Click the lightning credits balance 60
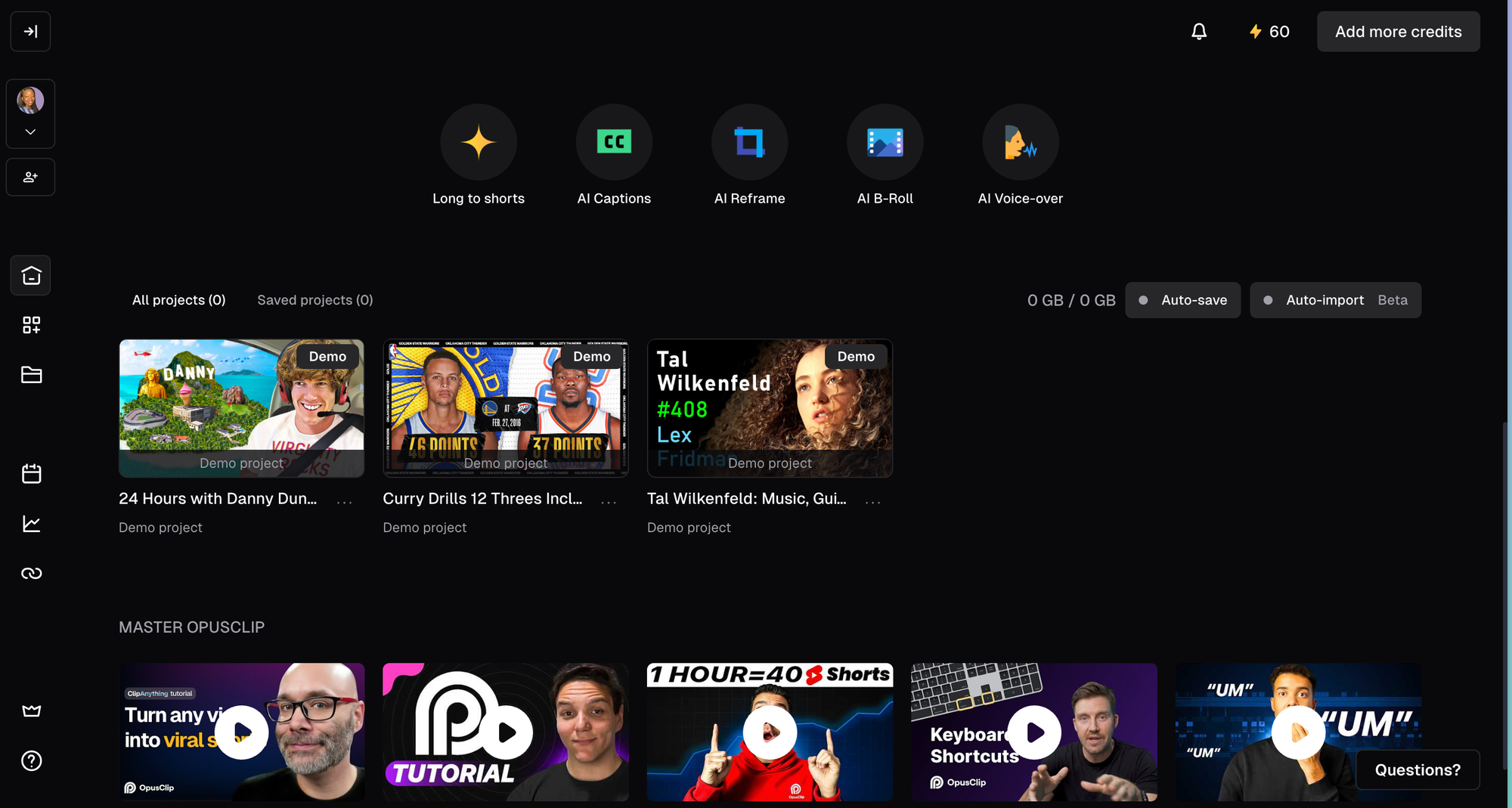The image size is (1512, 808). coord(1269,32)
